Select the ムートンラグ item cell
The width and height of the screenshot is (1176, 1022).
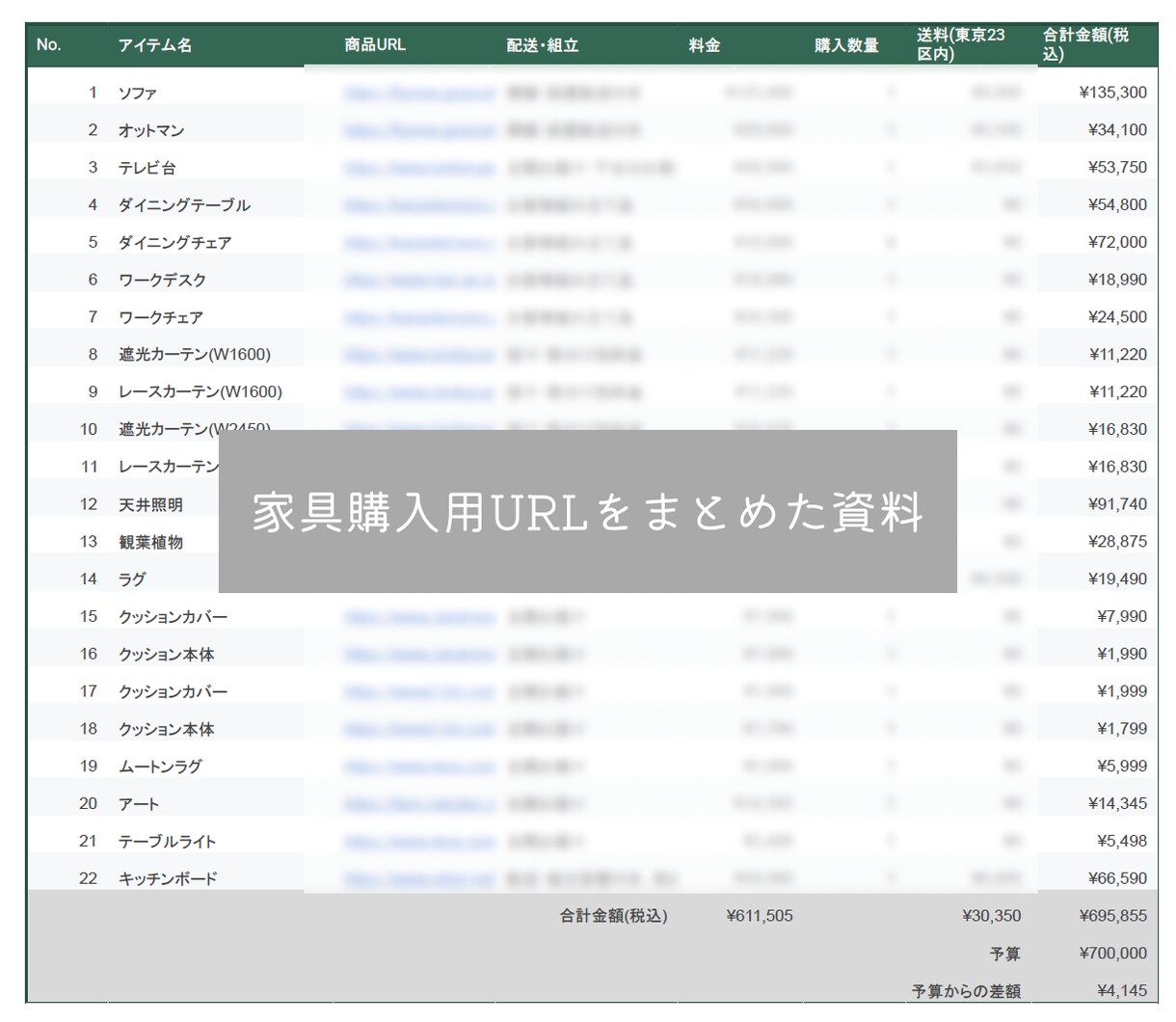pos(160,766)
